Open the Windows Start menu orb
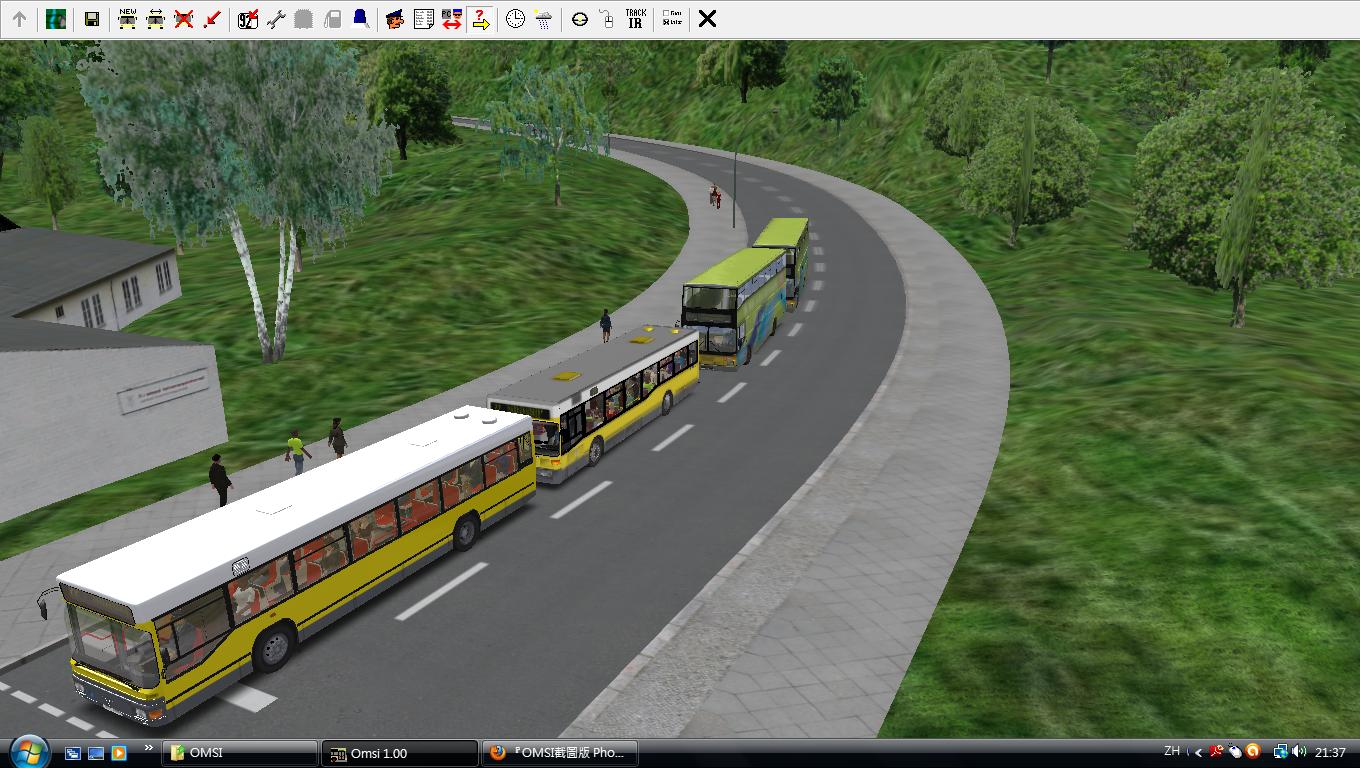 28,752
